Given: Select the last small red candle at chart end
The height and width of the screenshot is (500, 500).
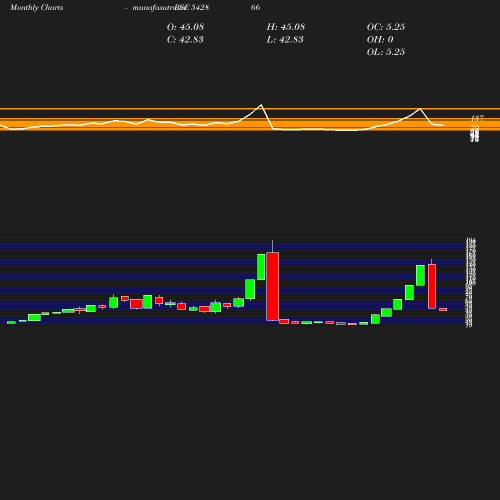Looking at the screenshot, I should click(443, 310).
